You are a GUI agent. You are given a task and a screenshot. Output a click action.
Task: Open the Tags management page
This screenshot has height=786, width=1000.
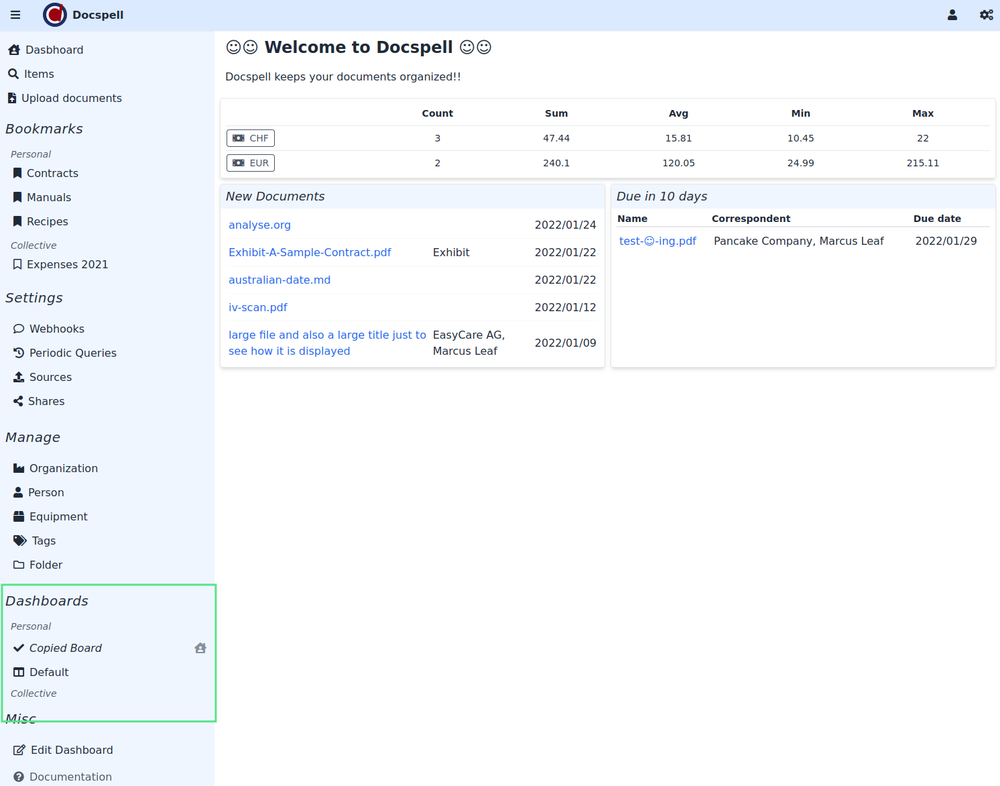pos(43,541)
